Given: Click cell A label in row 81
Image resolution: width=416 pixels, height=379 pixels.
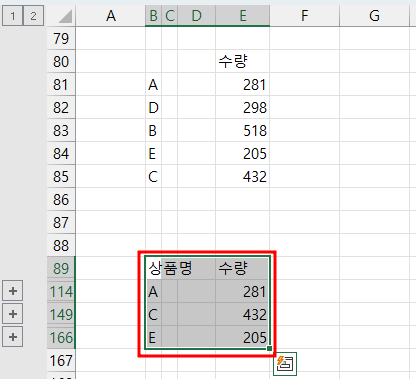Looking at the screenshot, I should pyautogui.click(x=154, y=84).
